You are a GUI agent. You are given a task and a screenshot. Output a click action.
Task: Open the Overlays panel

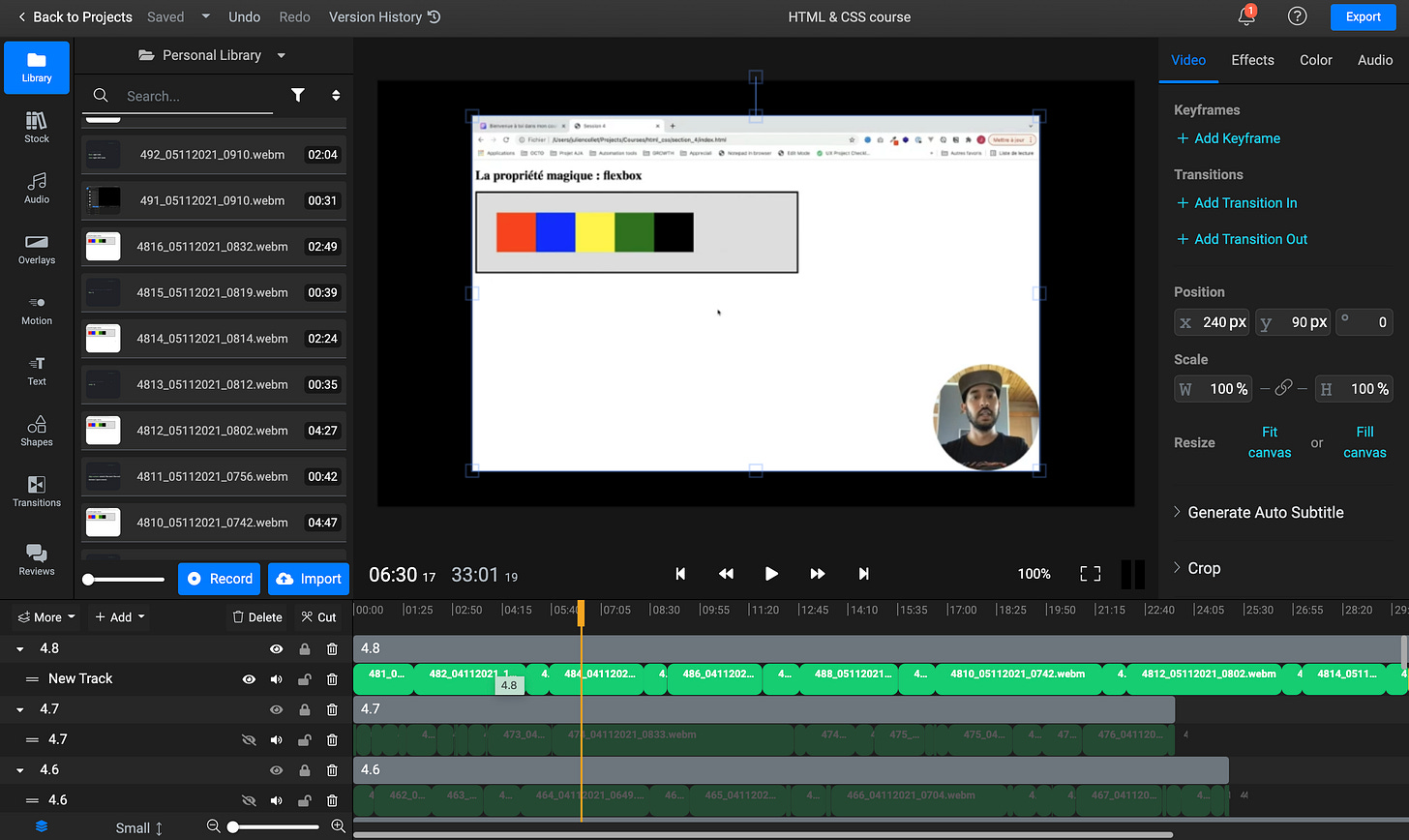click(x=37, y=249)
